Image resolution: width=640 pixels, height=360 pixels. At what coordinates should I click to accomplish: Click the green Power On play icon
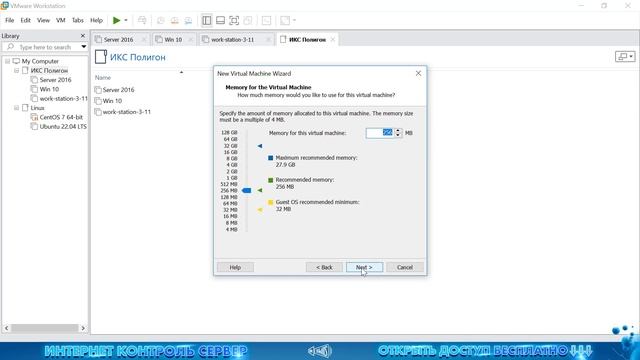click(x=117, y=20)
